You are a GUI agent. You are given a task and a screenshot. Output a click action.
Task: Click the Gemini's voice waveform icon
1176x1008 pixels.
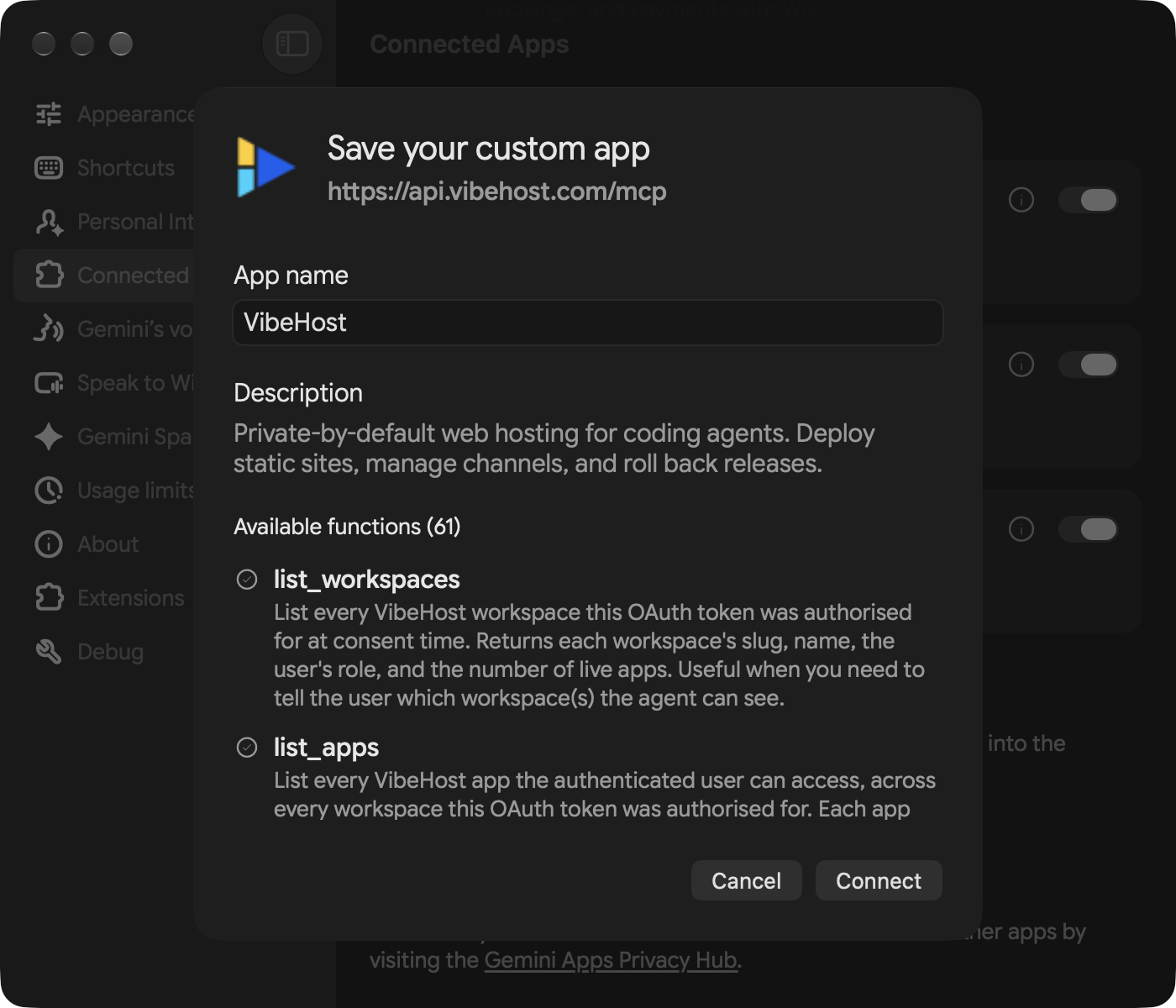point(49,329)
